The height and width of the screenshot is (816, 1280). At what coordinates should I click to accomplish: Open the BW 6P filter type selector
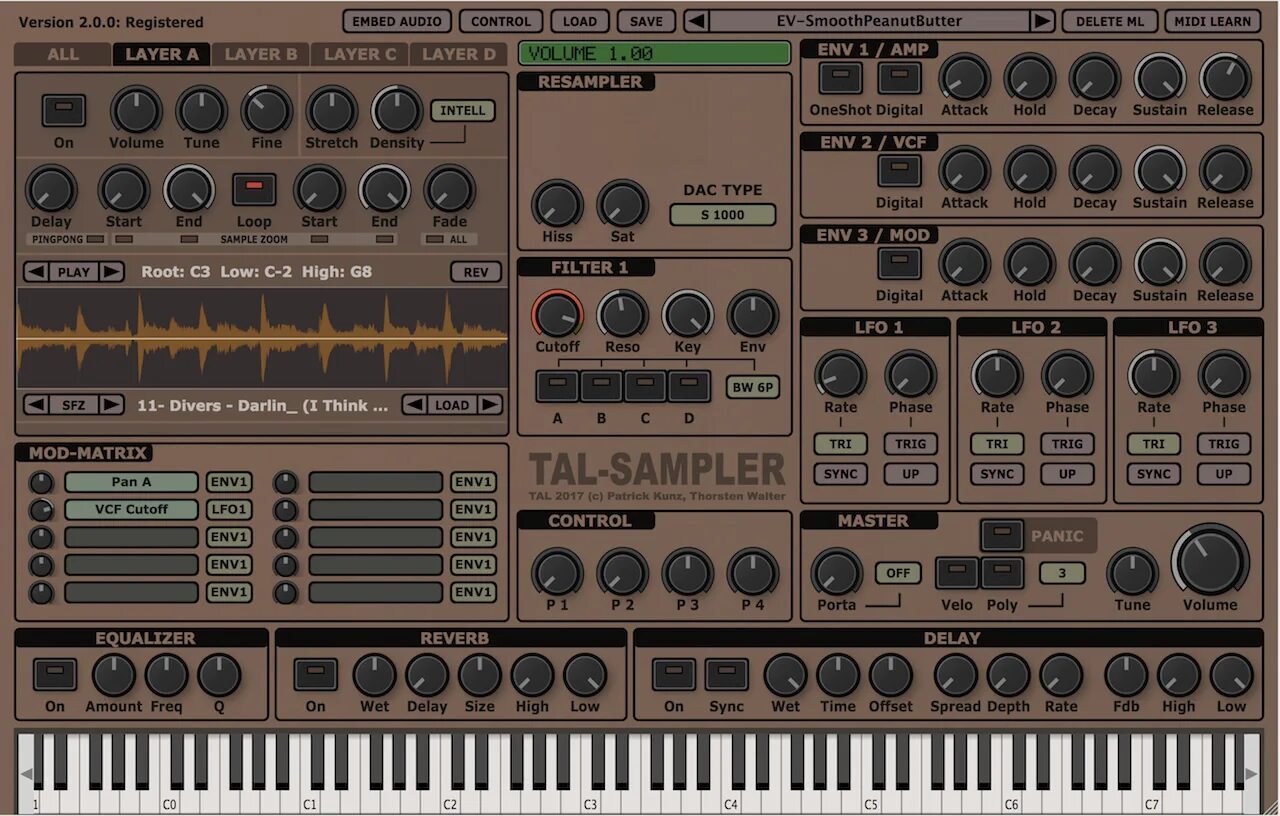(x=753, y=387)
